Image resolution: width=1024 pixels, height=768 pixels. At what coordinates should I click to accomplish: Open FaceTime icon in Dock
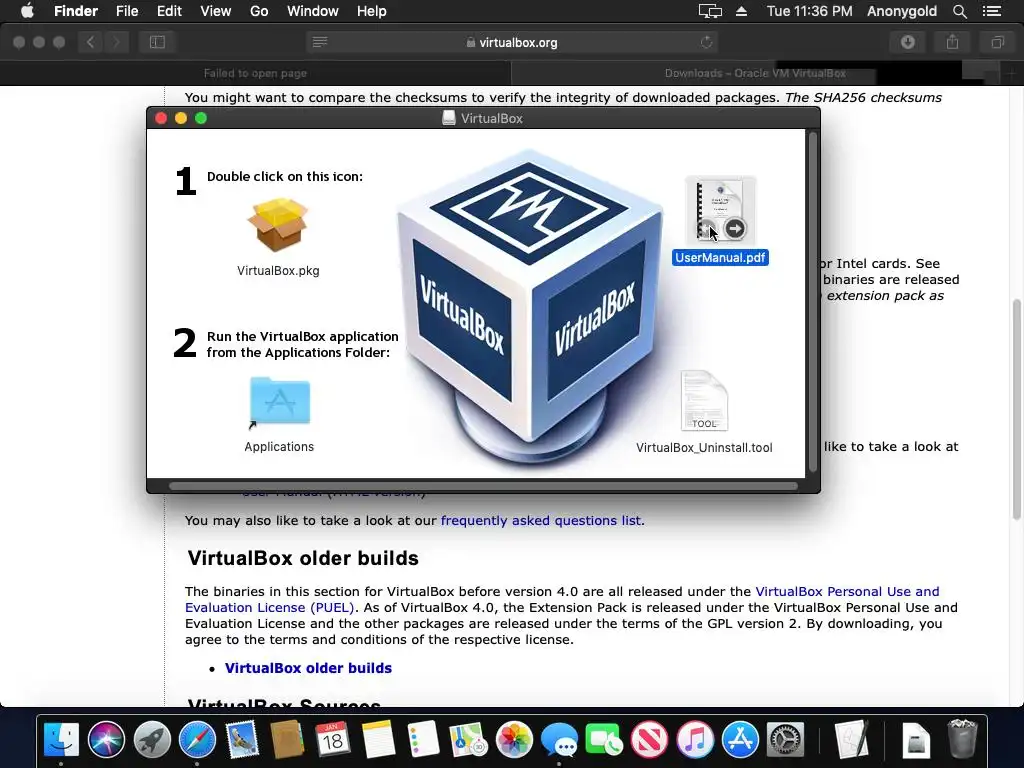[604, 740]
